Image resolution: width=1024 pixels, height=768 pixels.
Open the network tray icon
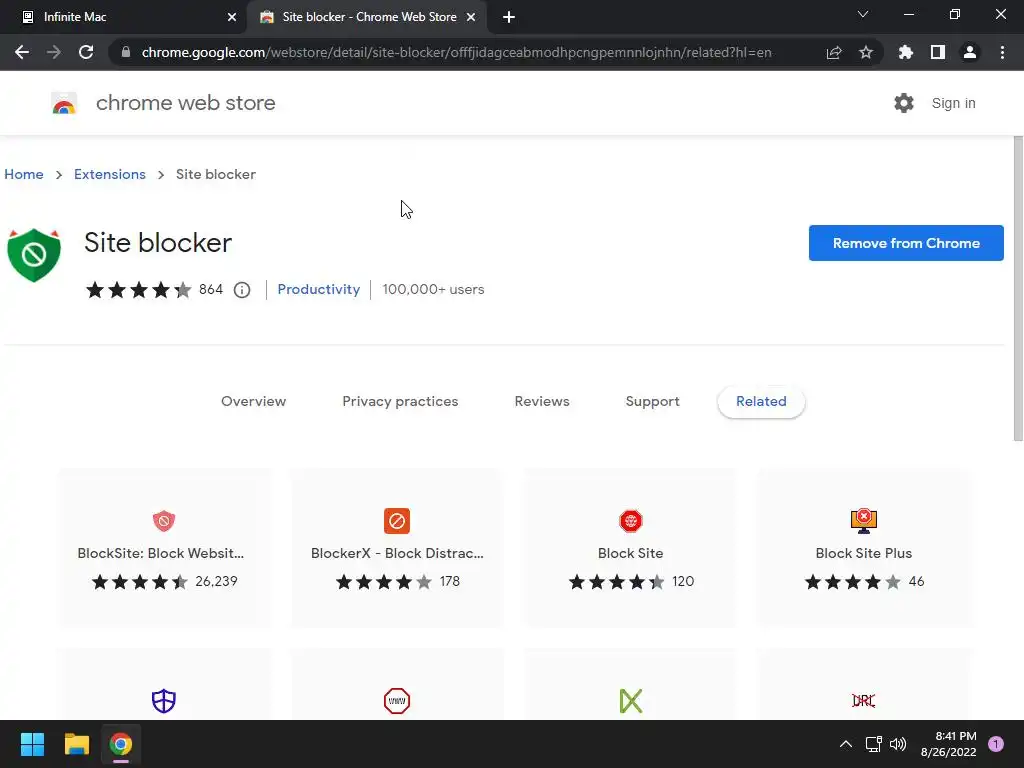(x=873, y=744)
